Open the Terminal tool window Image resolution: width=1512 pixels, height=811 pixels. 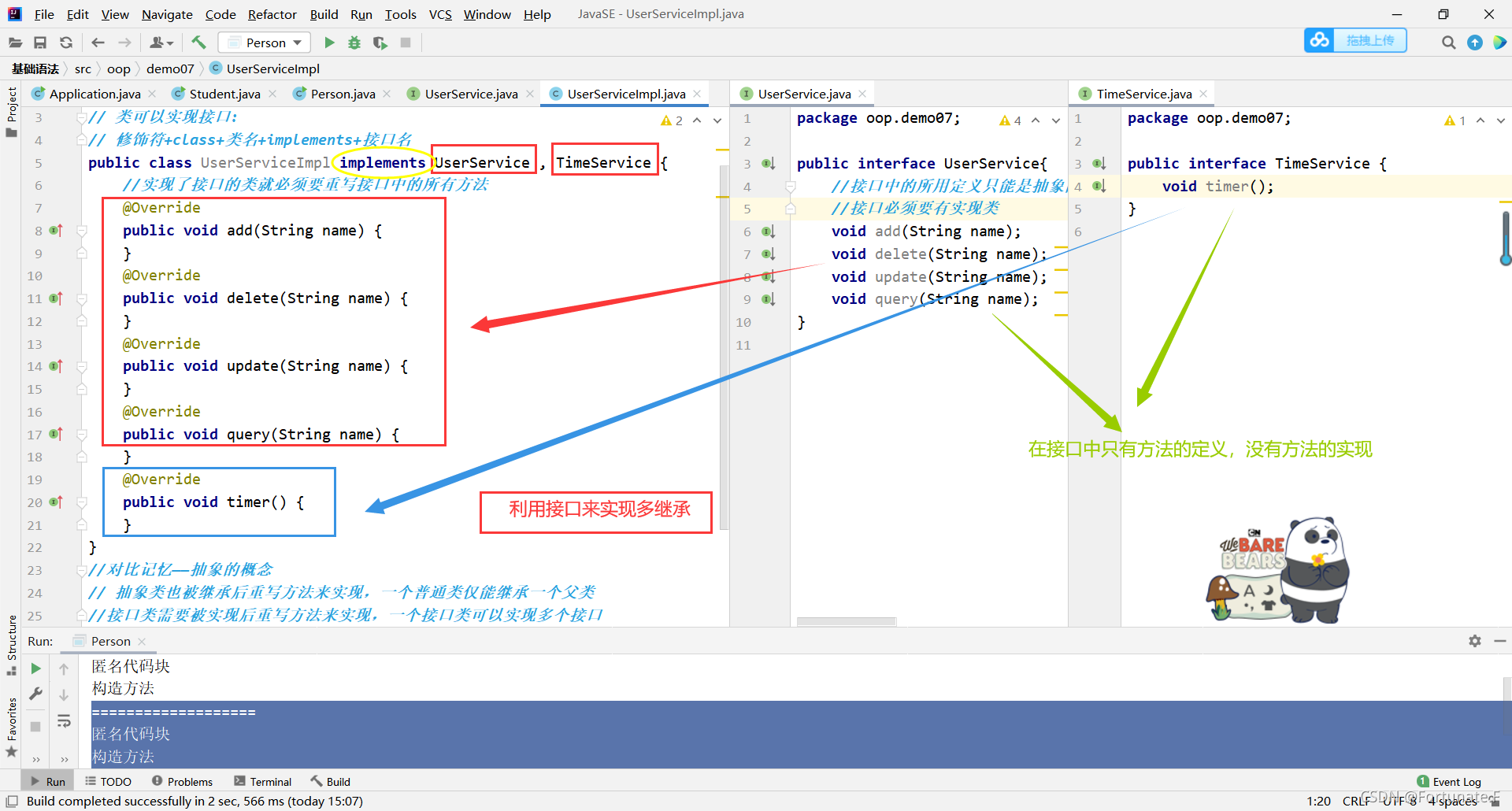point(263,781)
